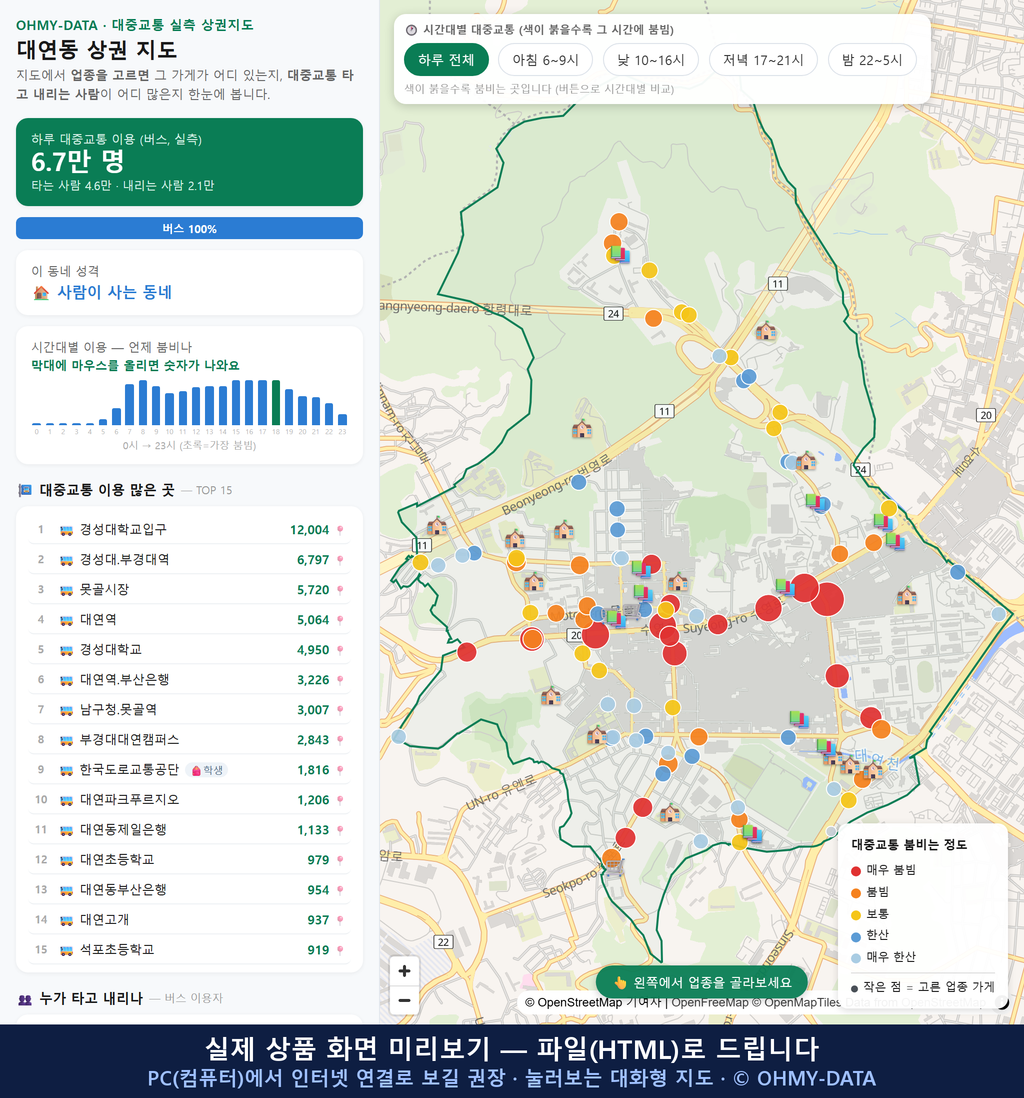Click the value 3,007 for 남구청.못골역
This screenshot has height=1098, width=1024.
(x=313, y=710)
